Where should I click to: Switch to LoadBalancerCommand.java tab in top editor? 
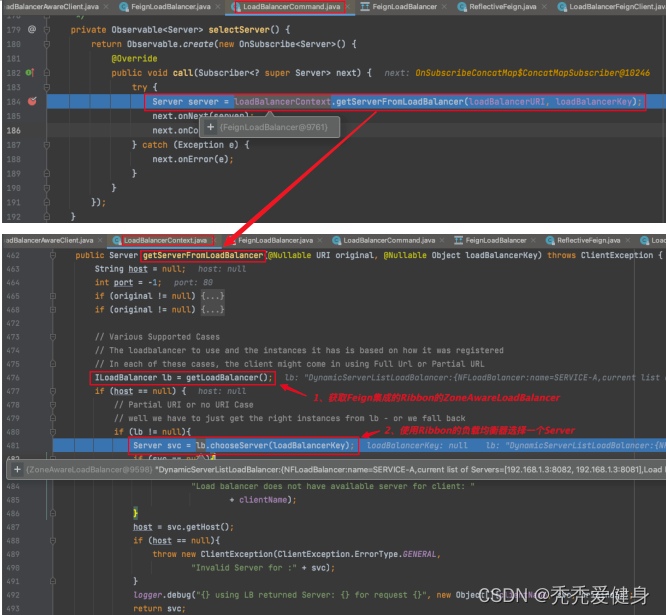pyautogui.click(x=291, y=7)
